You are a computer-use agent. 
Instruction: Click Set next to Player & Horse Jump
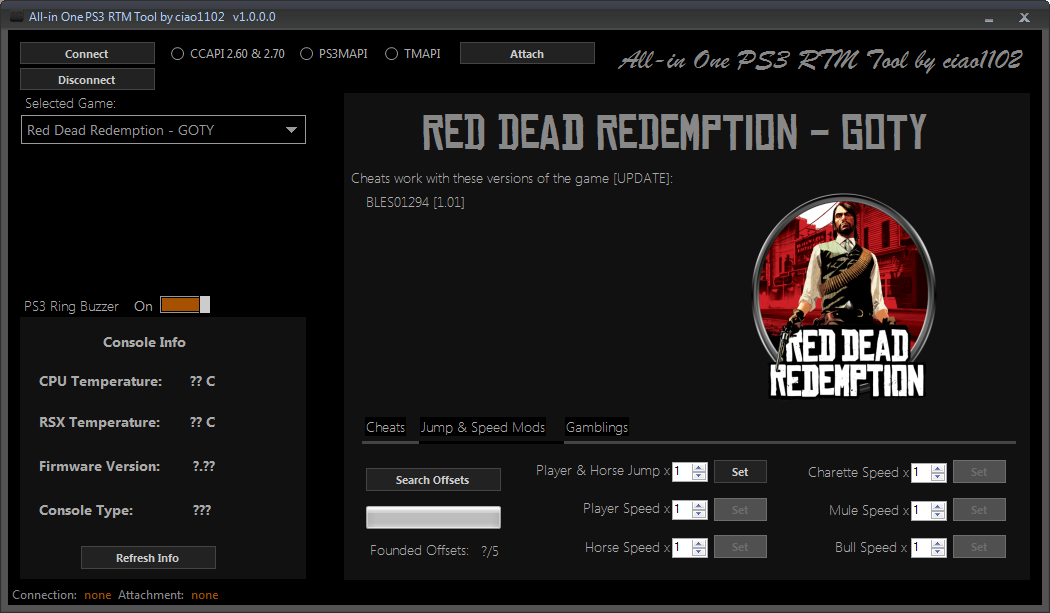[740, 472]
